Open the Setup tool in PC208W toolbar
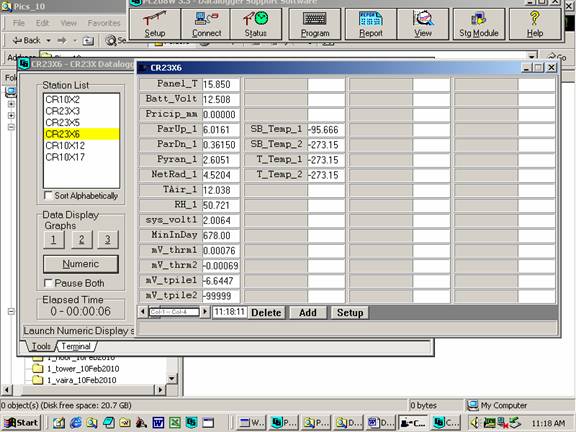This screenshot has height=432, width=576. pos(155,24)
